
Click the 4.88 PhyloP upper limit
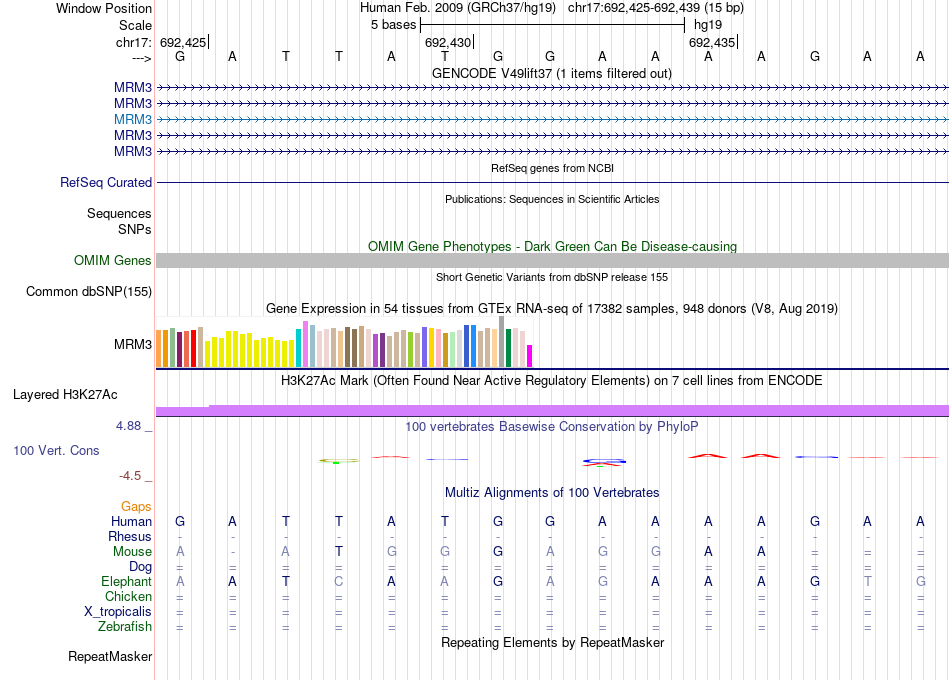click(128, 426)
